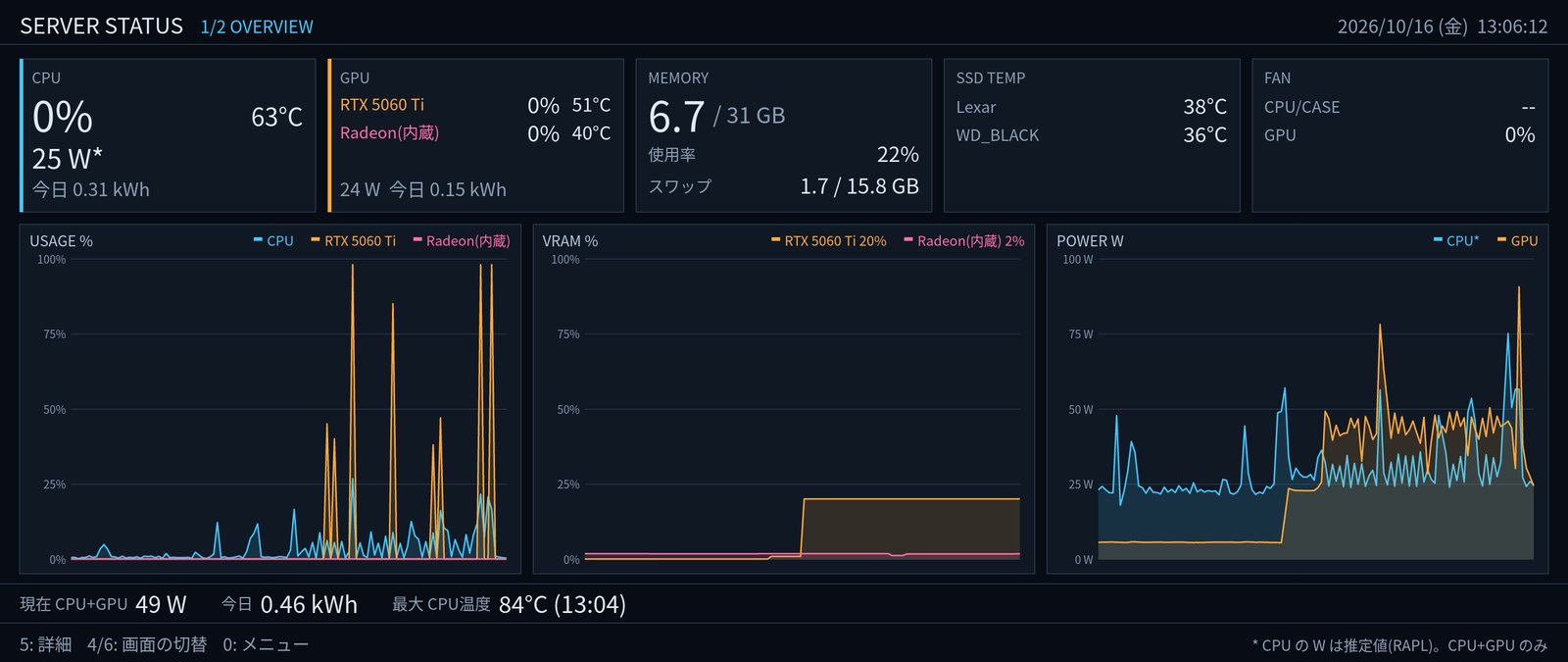The width and height of the screenshot is (1568, 662).
Task: Click Radeon(内蔵) label in GPU card
Action: click(389, 132)
